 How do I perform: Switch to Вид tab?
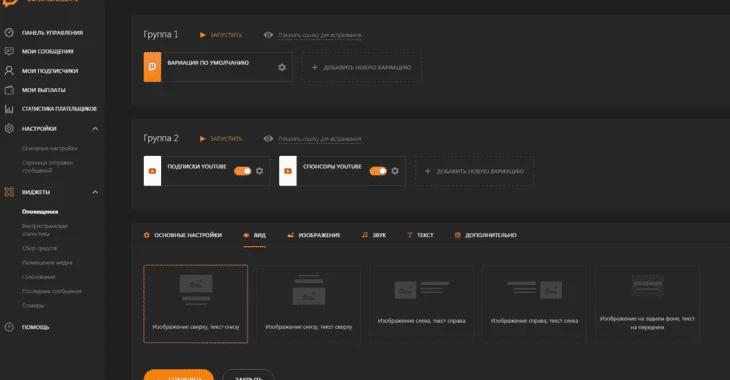pos(255,235)
